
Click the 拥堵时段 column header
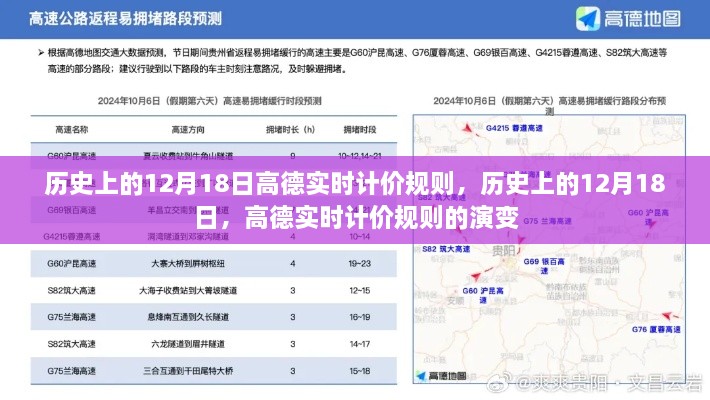pyautogui.click(x=360, y=130)
